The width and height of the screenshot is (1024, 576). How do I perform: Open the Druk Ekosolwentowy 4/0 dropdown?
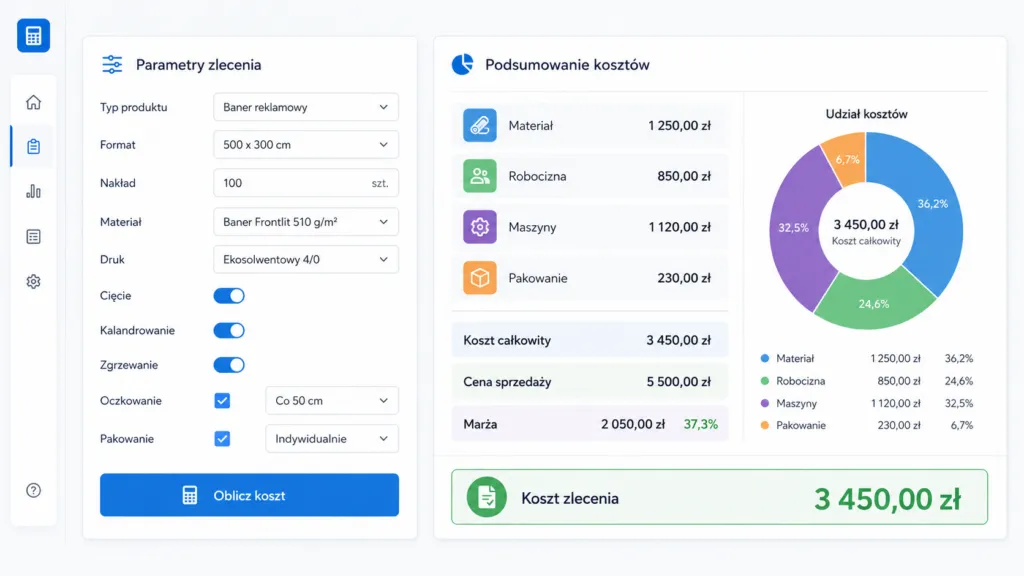pos(306,259)
